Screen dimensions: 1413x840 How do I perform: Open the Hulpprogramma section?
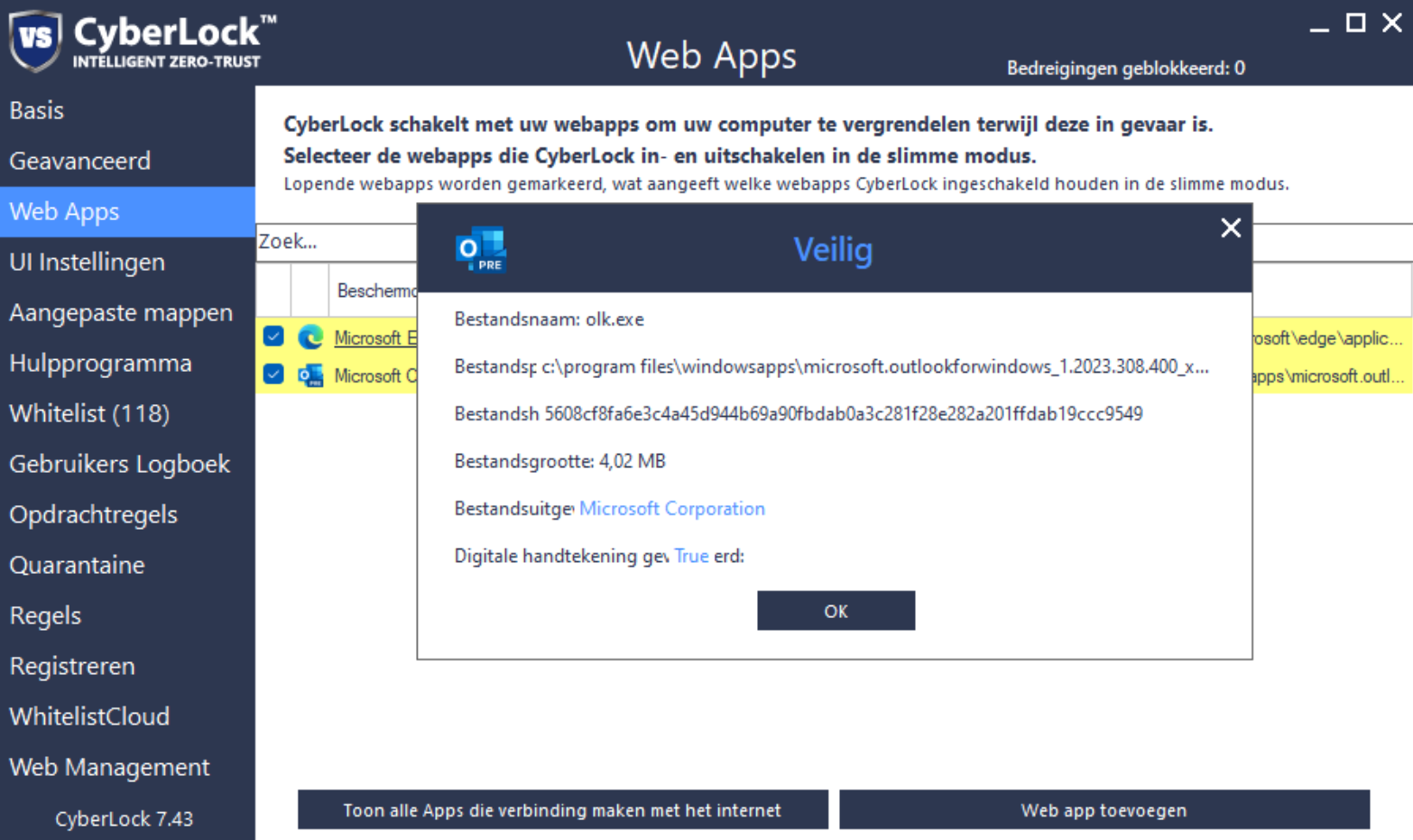(127, 363)
